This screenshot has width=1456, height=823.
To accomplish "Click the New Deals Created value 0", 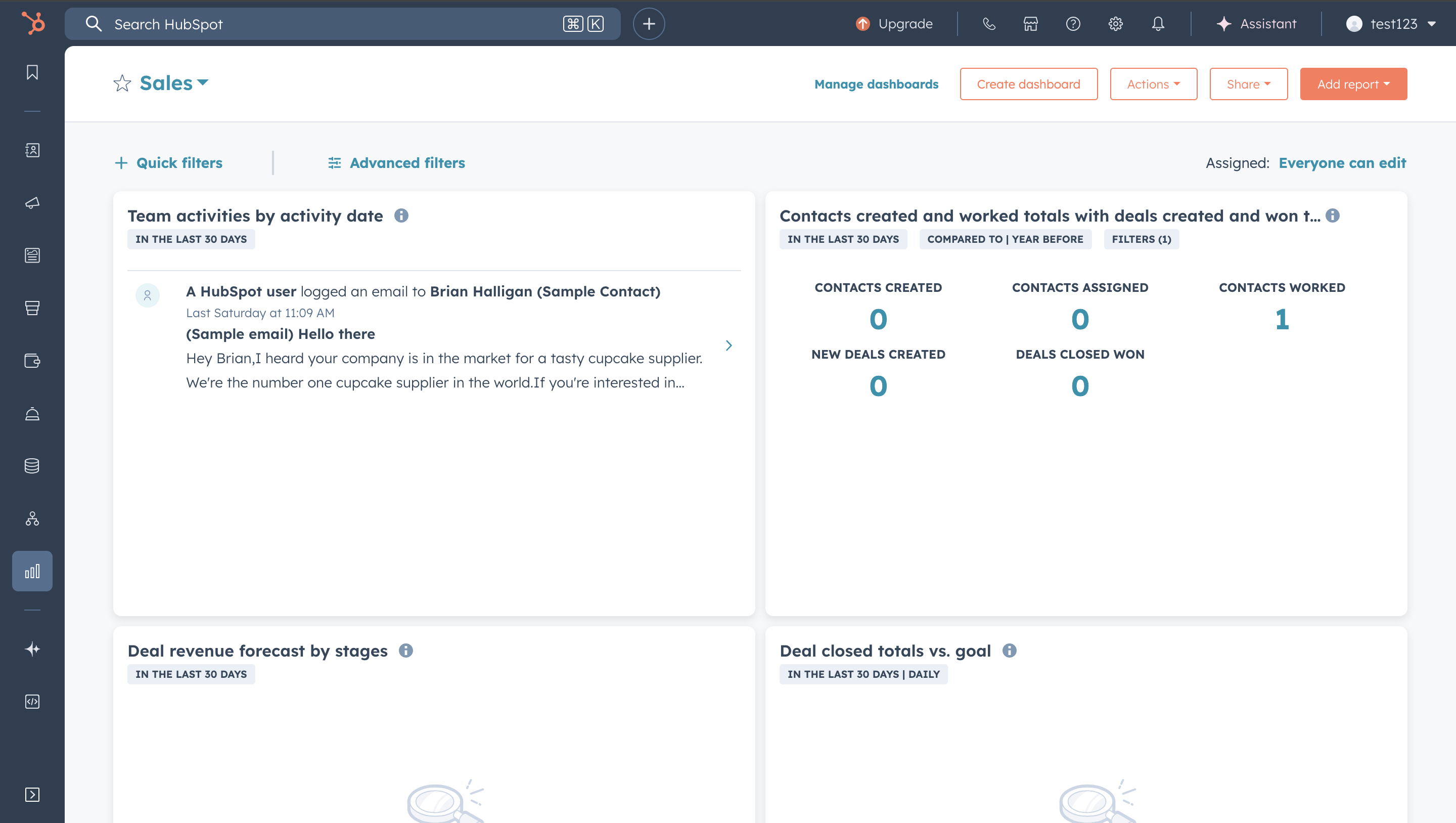I will tap(878, 386).
